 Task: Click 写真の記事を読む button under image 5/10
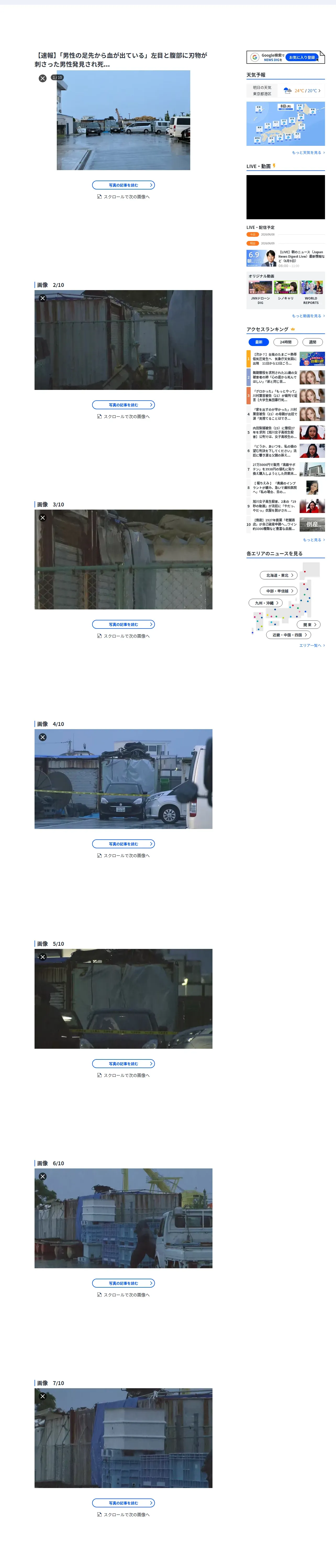click(x=123, y=1063)
